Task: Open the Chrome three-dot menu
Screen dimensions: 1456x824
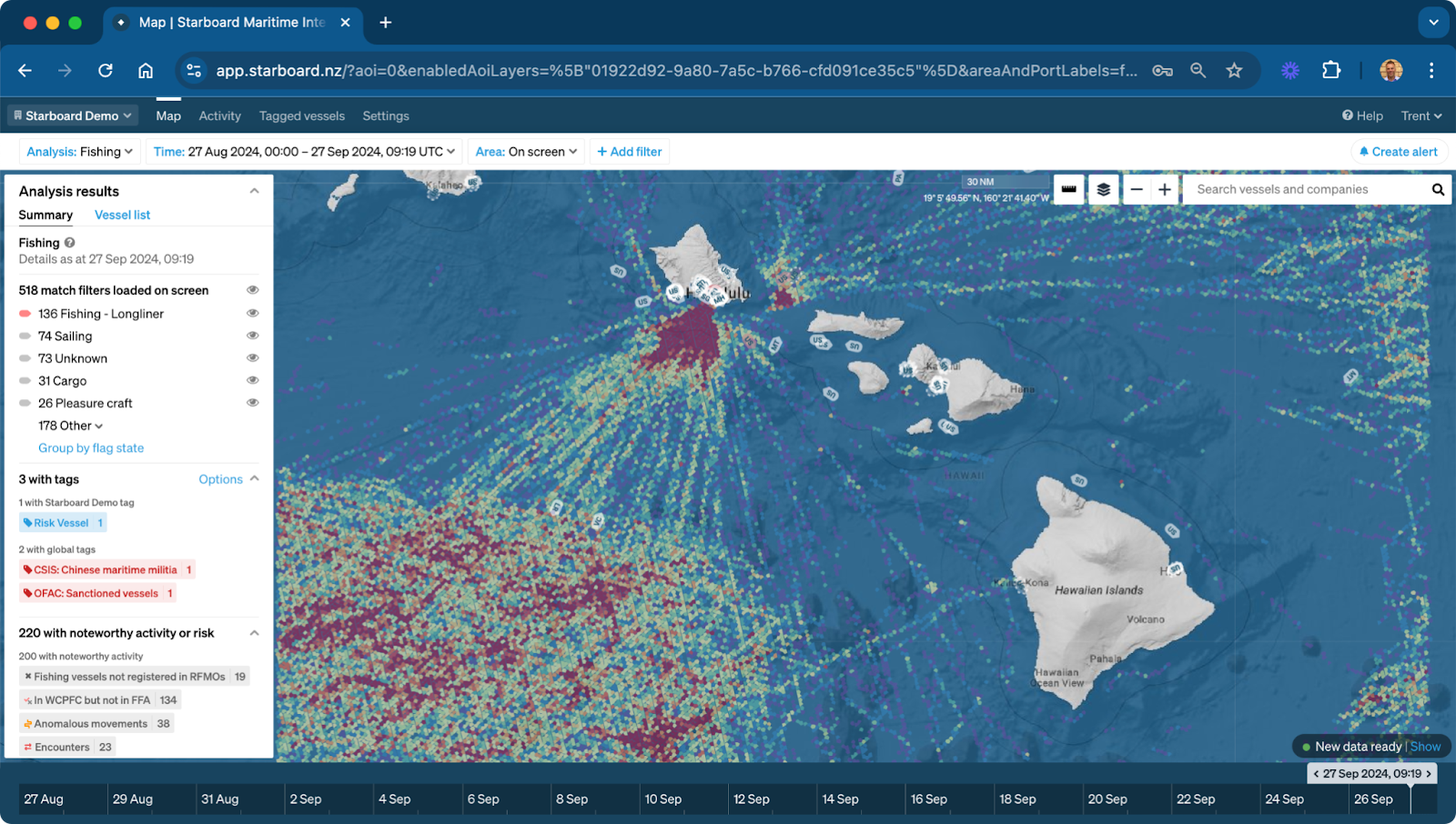Action: [1431, 70]
